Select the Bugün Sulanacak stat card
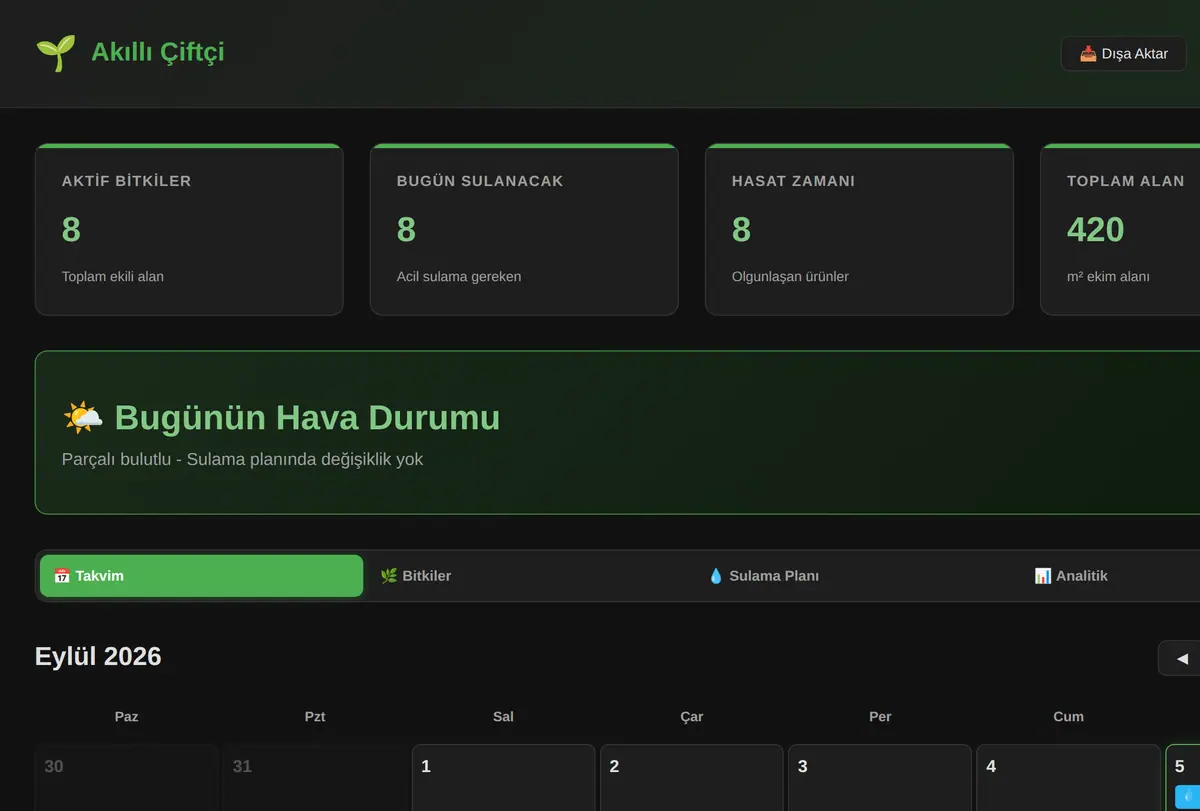The height and width of the screenshot is (811, 1200). [x=524, y=229]
